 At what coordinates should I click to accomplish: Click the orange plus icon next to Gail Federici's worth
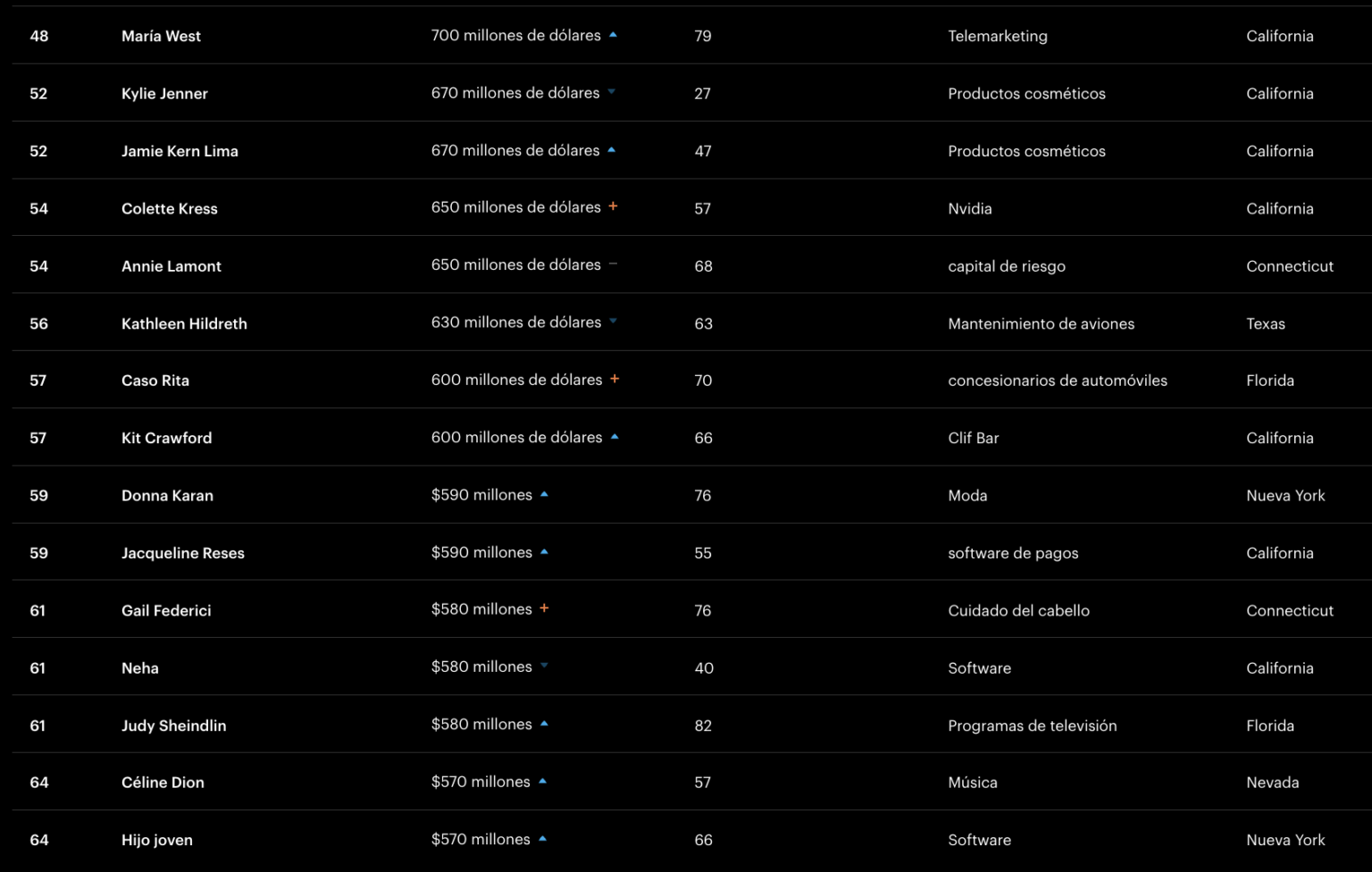544,608
